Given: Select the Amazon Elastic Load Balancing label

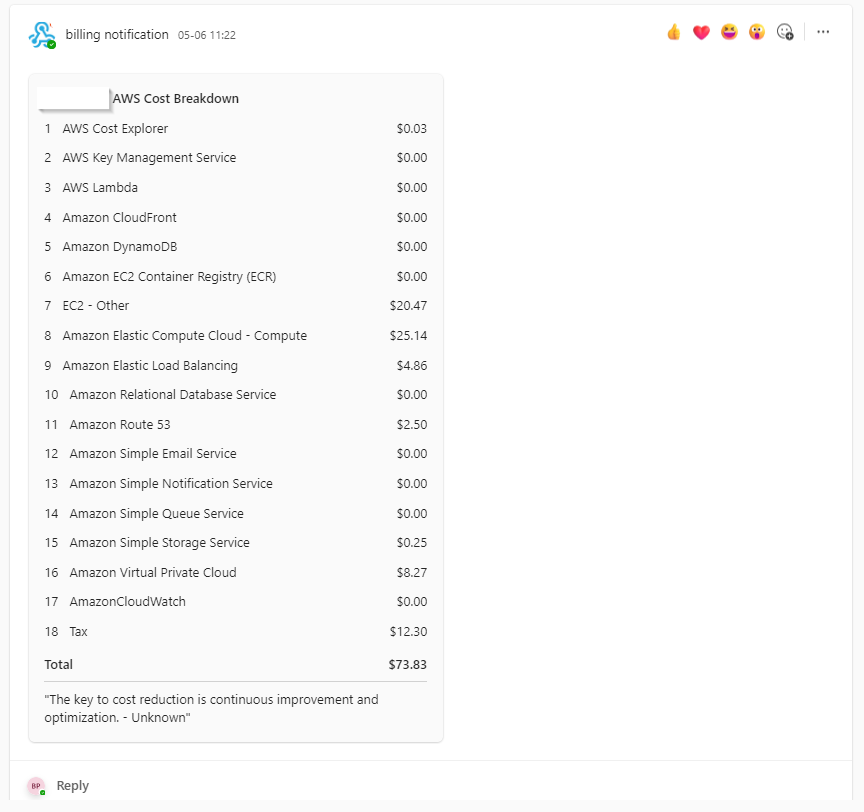Looking at the screenshot, I should click(150, 366).
